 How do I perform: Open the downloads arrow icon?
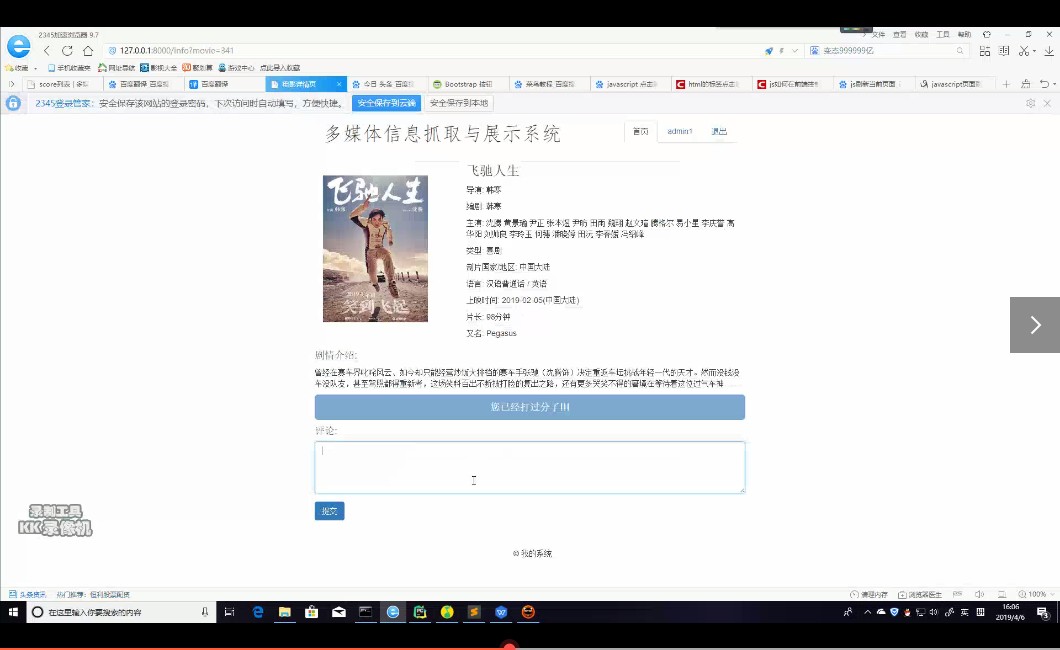click(1049, 51)
